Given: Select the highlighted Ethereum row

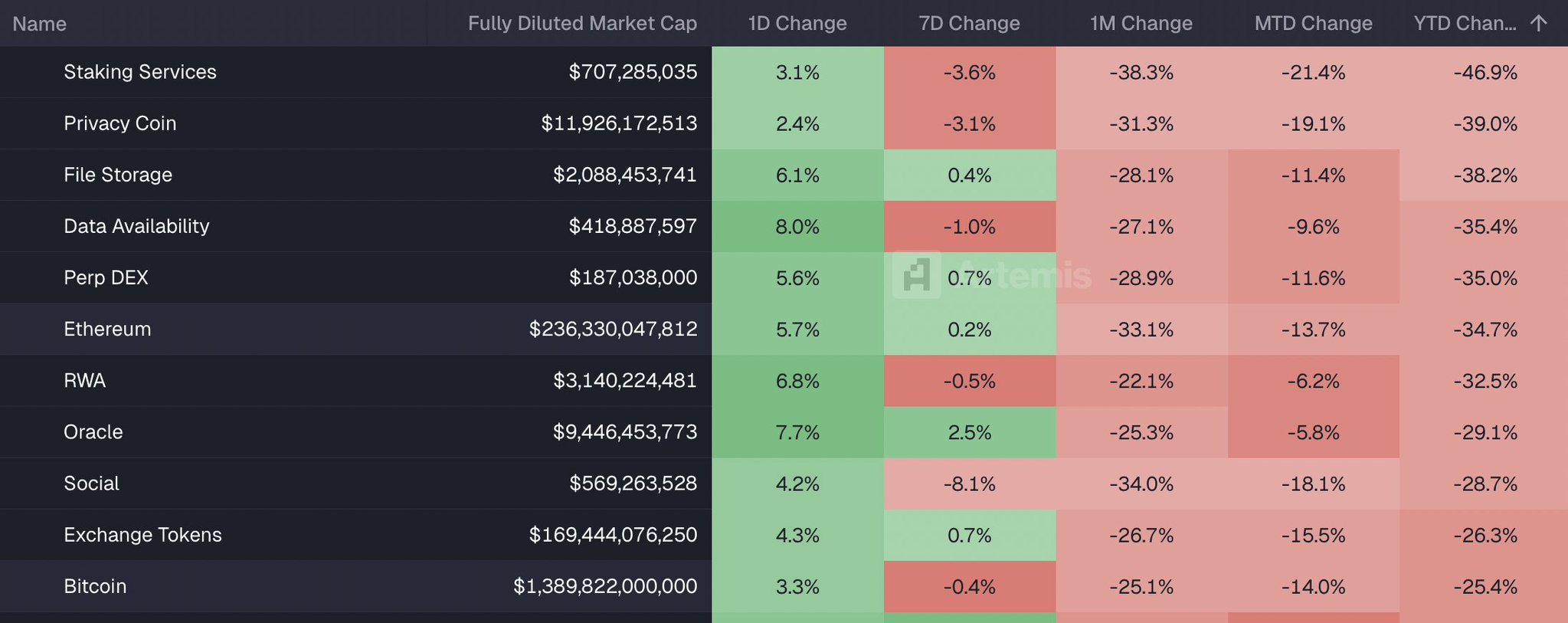Looking at the screenshot, I should point(107,329).
